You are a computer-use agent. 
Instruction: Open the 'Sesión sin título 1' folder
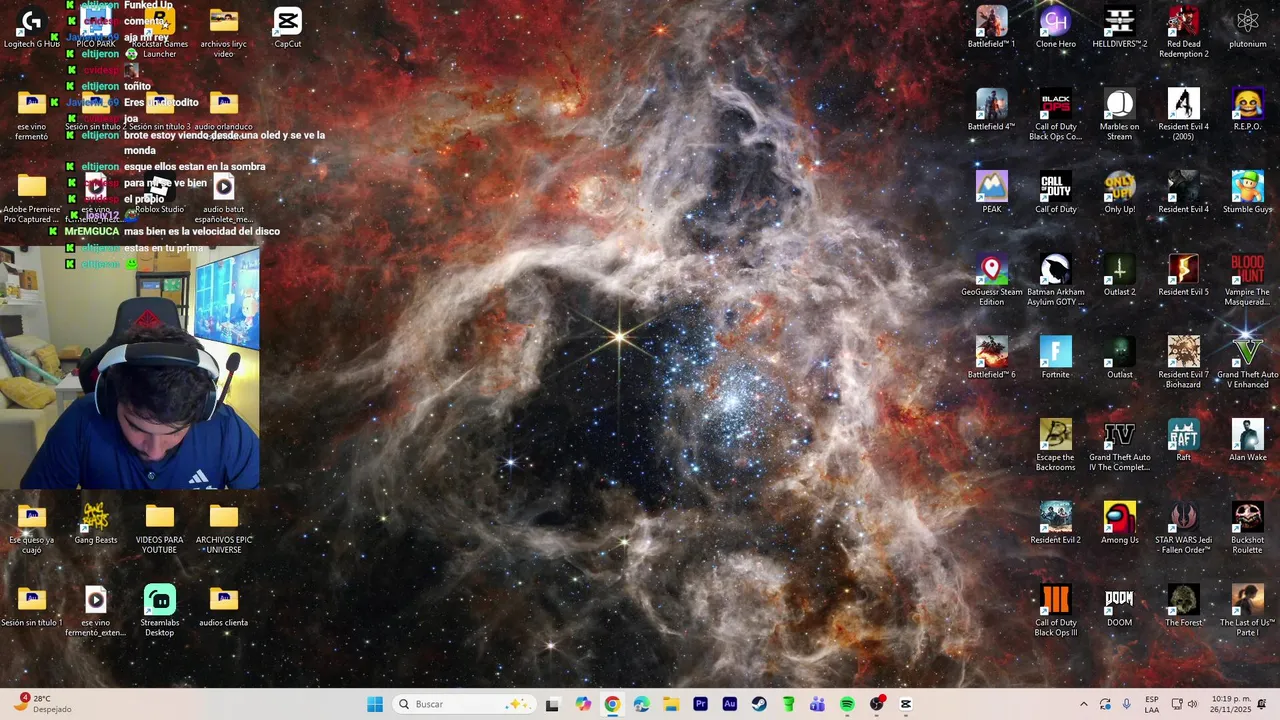coord(32,606)
